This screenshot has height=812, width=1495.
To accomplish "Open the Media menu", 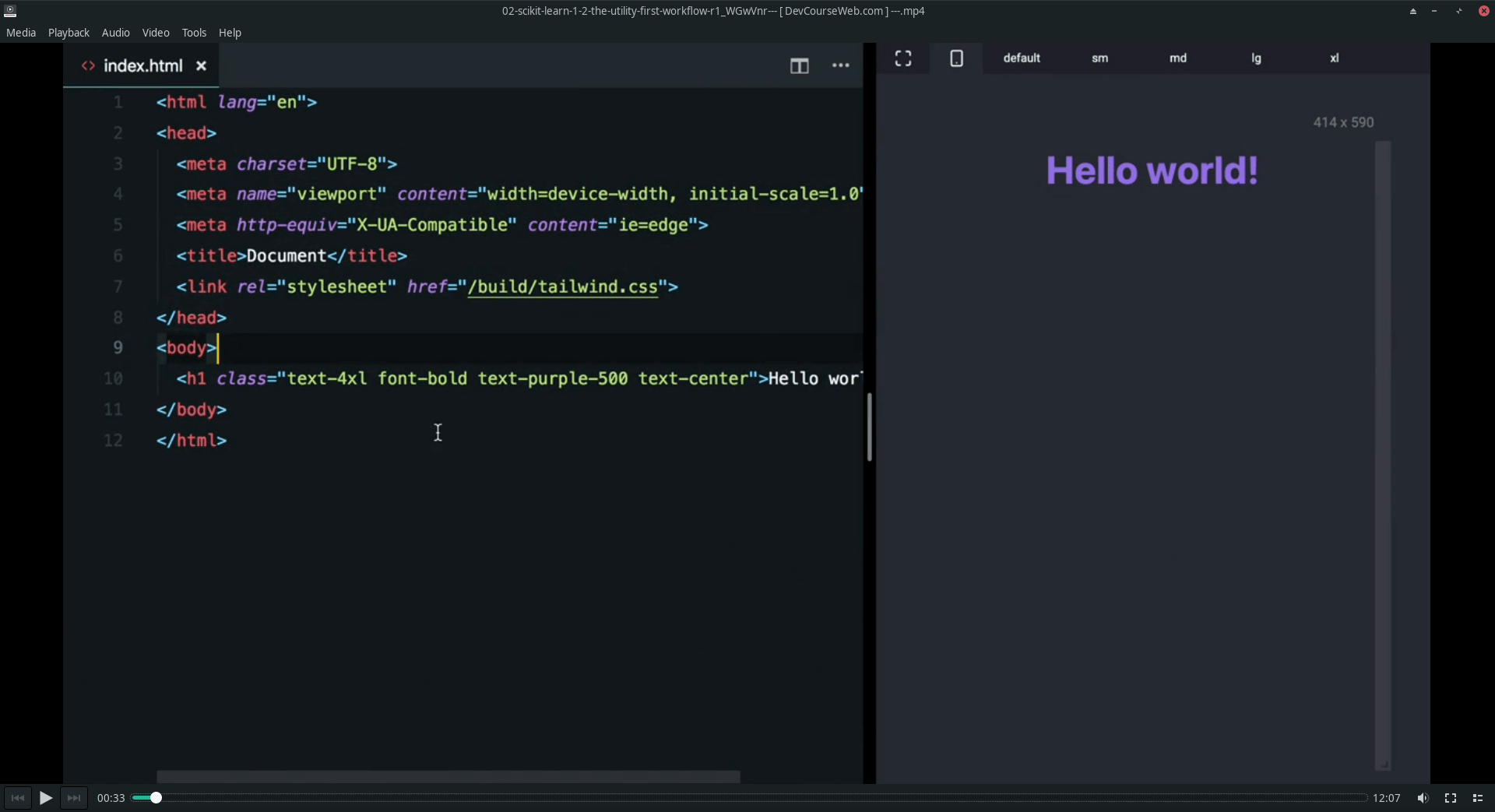I will [21, 33].
